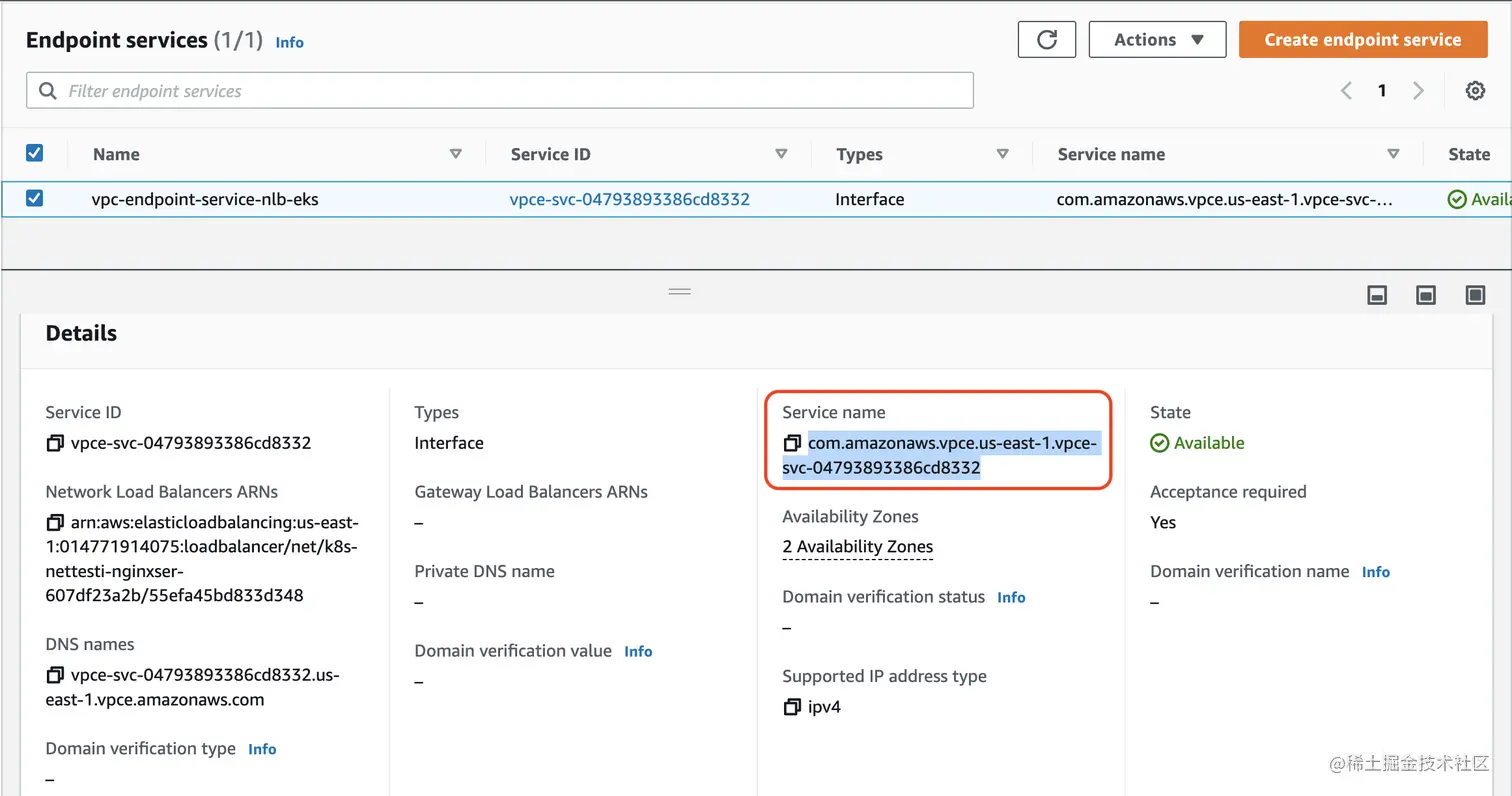
Task: Go to the next page arrow
Action: [x=1418, y=91]
